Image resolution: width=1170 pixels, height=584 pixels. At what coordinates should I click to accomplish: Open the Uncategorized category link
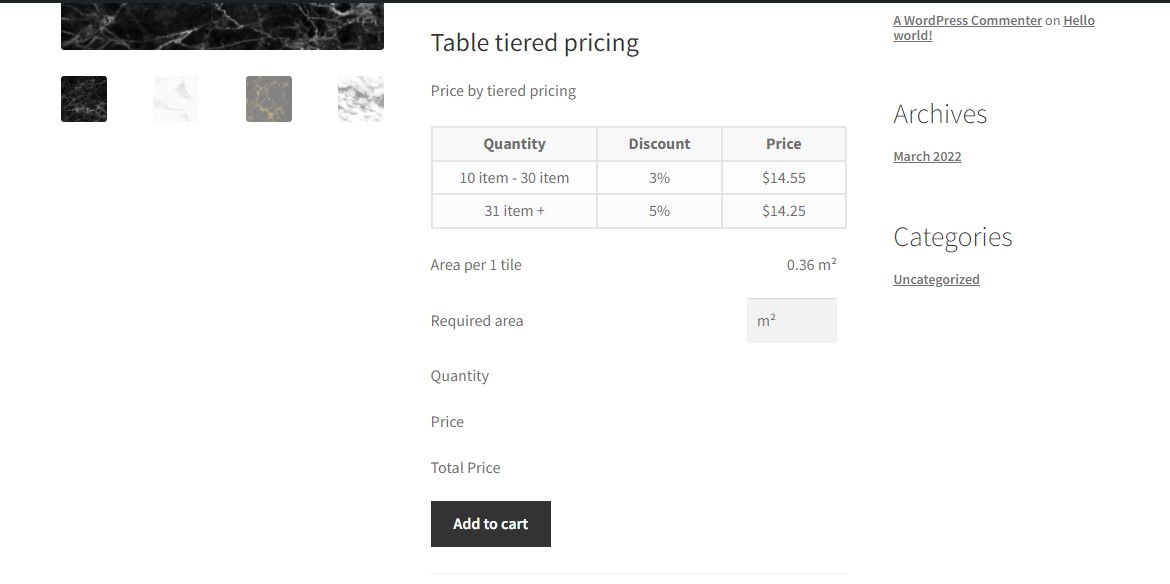pos(936,279)
